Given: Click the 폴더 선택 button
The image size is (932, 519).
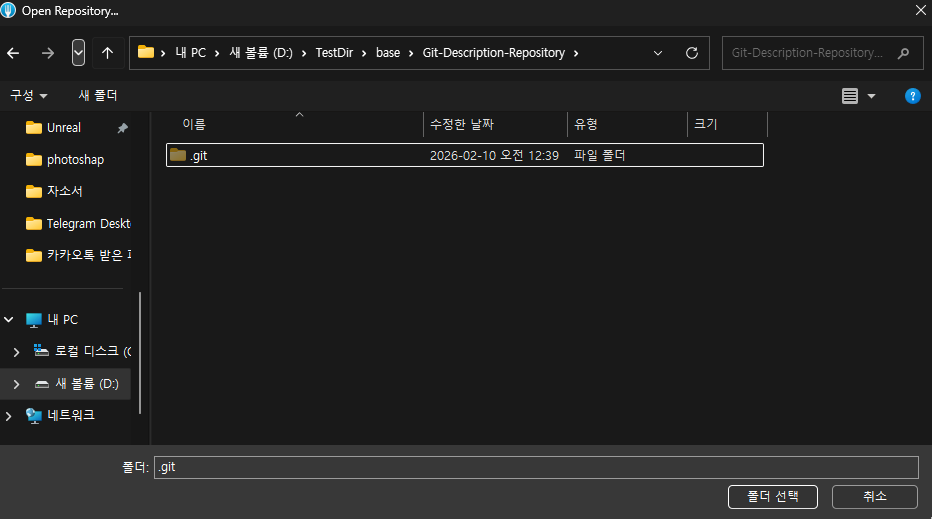Looking at the screenshot, I should [773, 496].
